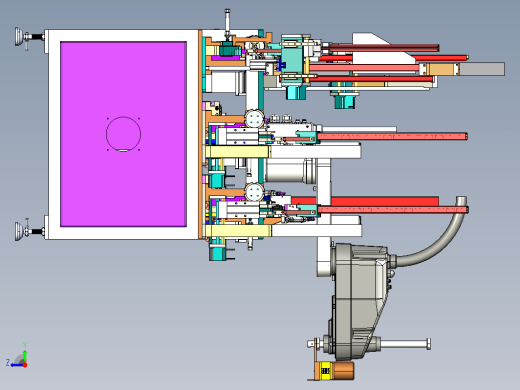
Task: Select the cyan block below the frame
Action: [217, 253]
